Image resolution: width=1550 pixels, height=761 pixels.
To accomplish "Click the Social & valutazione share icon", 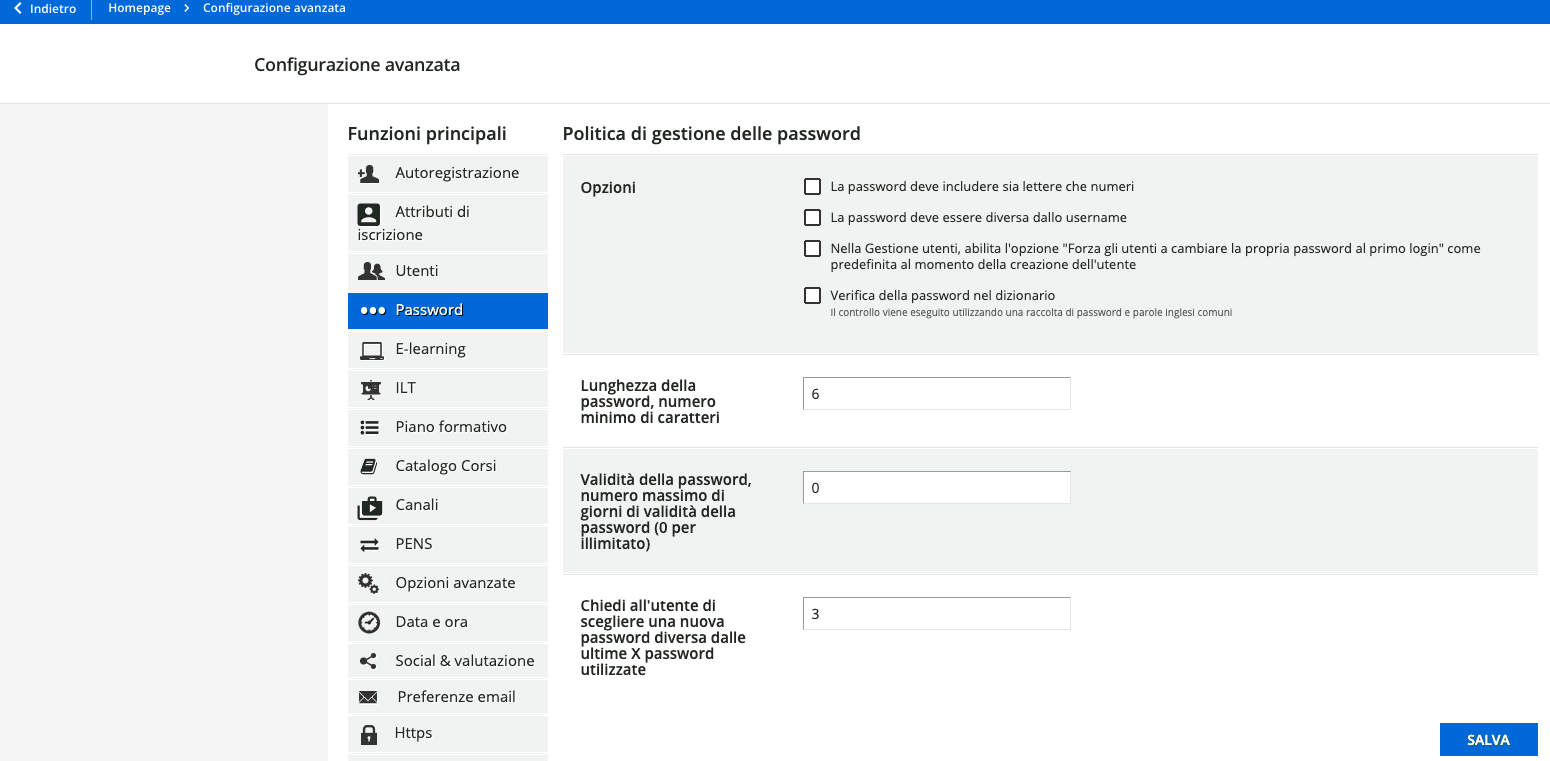I will pos(368,660).
